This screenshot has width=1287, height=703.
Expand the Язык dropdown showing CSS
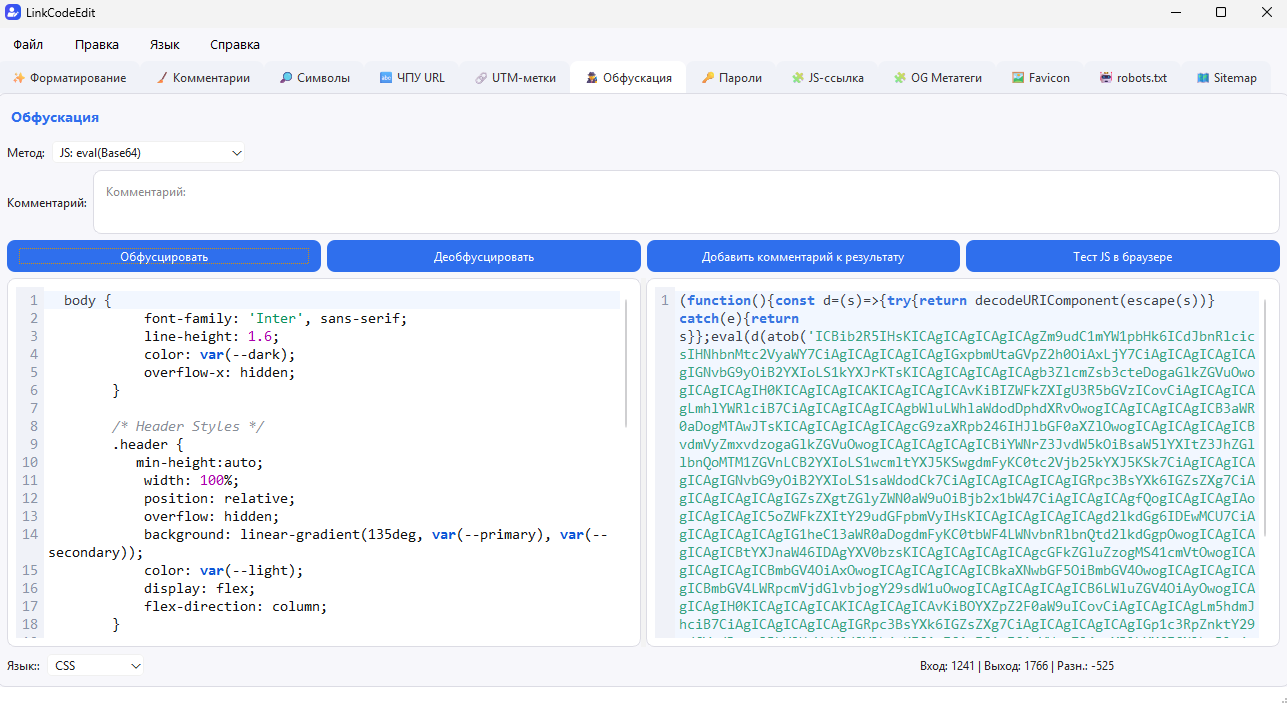96,665
